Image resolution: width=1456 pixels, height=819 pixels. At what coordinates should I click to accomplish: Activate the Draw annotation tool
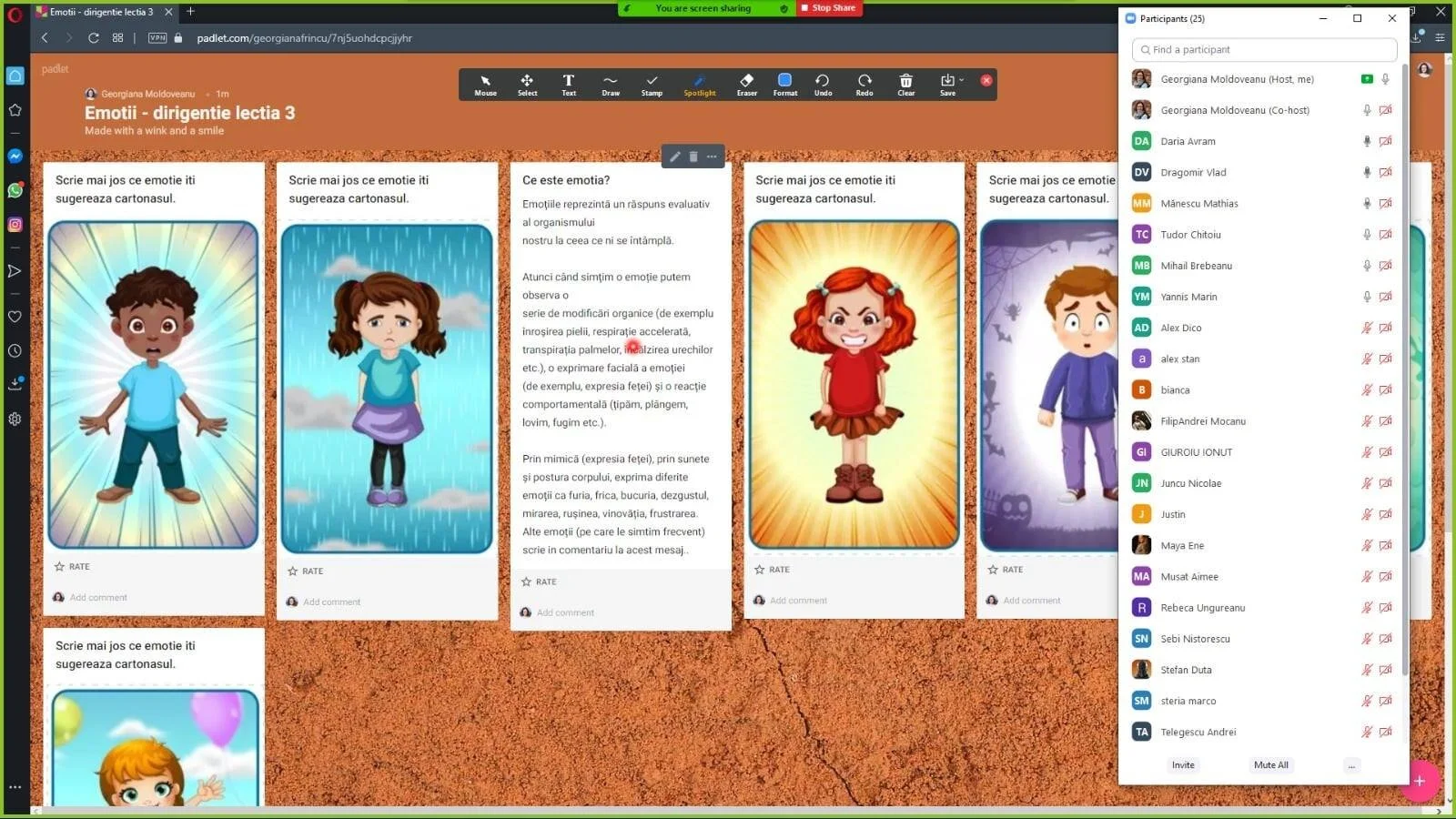[611, 85]
